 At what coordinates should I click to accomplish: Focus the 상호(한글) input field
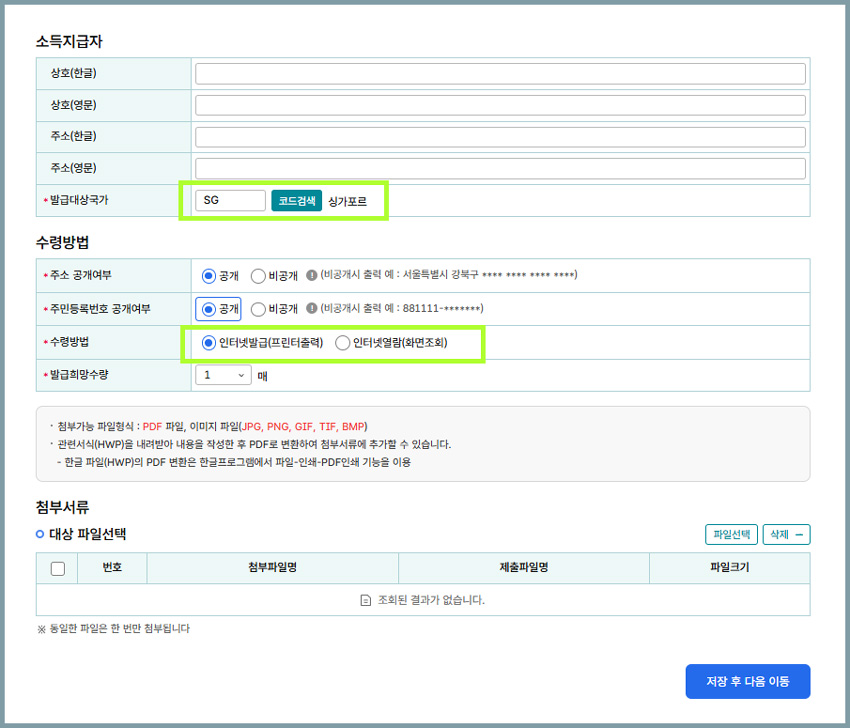(x=500, y=74)
